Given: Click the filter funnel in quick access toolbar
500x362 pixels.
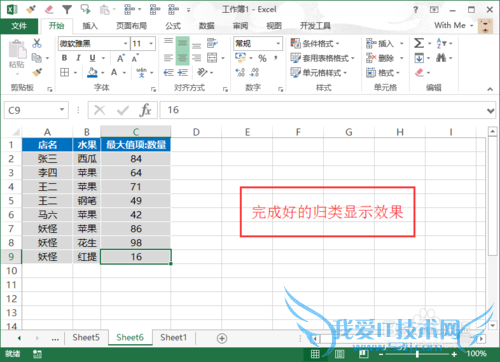Looking at the screenshot, I should 67,10.
